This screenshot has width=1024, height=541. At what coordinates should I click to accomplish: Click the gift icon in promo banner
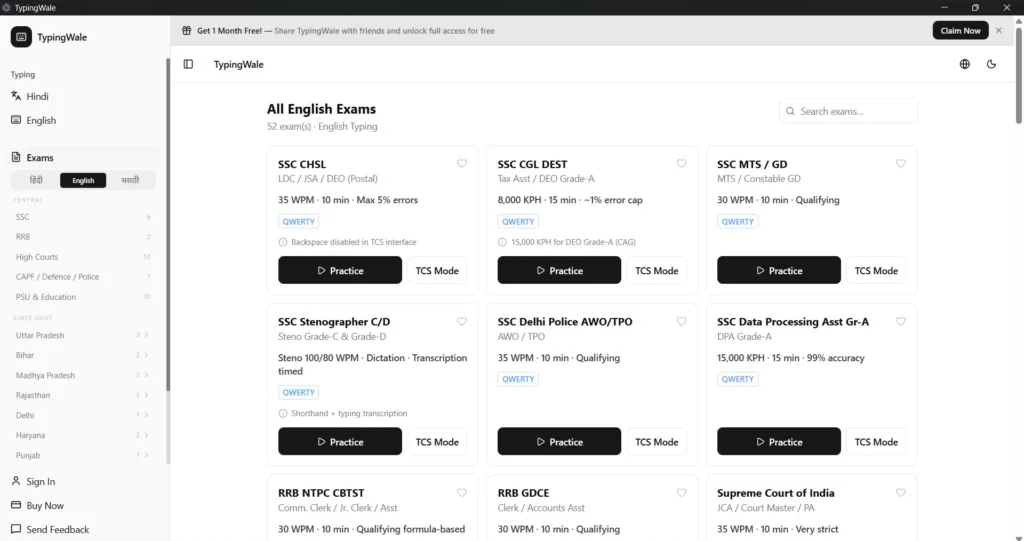point(187,31)
